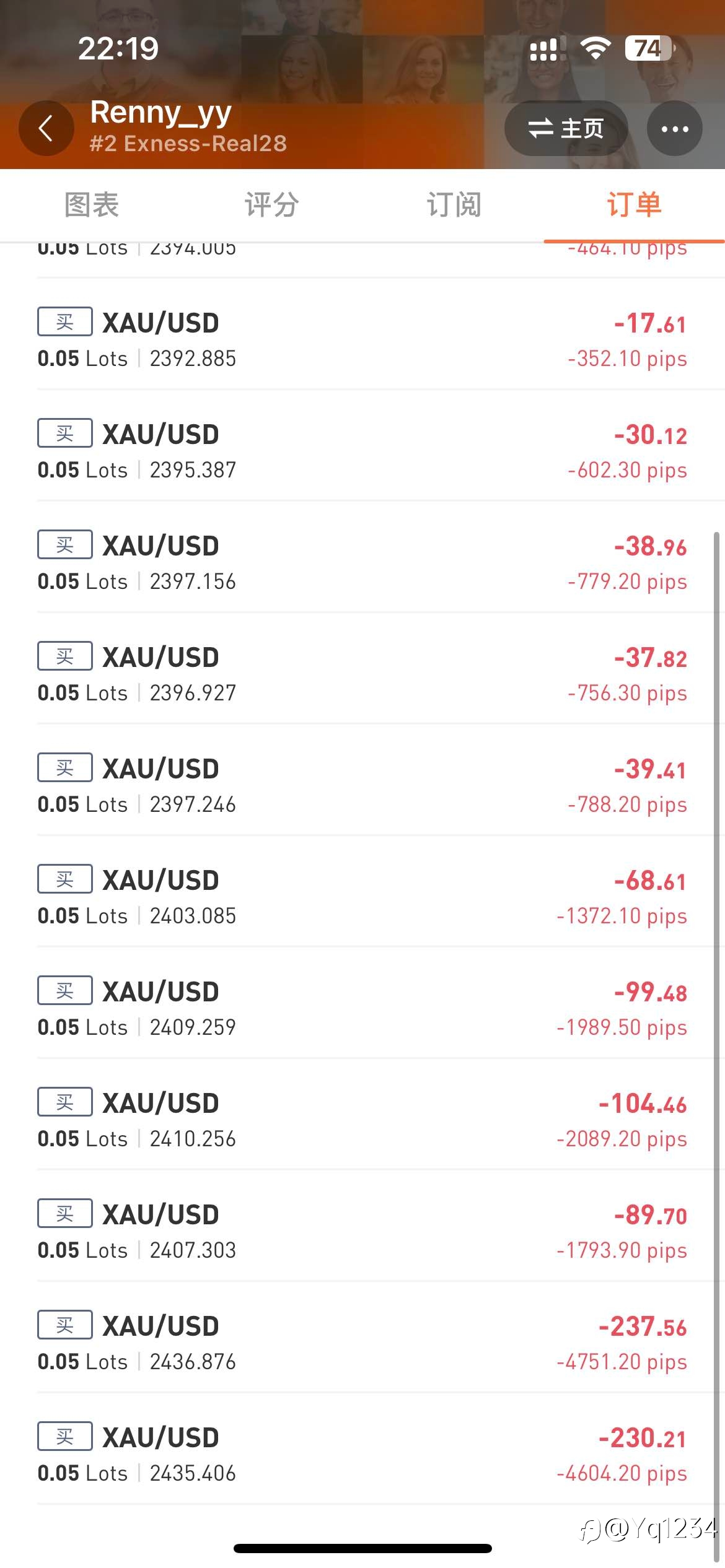725x1568 pixels.
Task: Select the 订单 tab
Action: click(635, 205)
